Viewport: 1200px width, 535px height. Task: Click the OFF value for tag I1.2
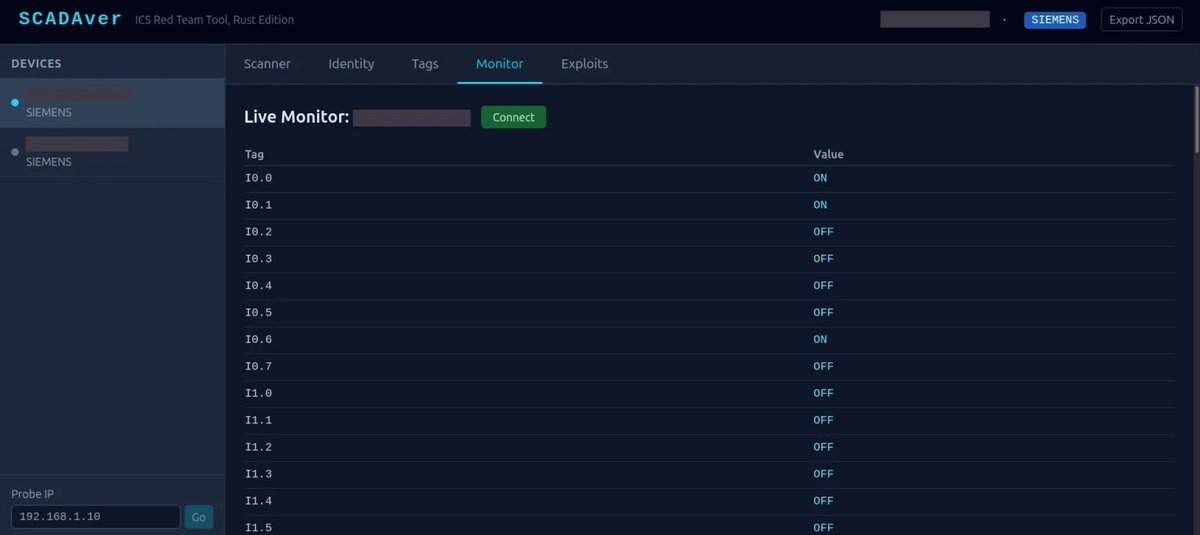[x=823, y=448]
